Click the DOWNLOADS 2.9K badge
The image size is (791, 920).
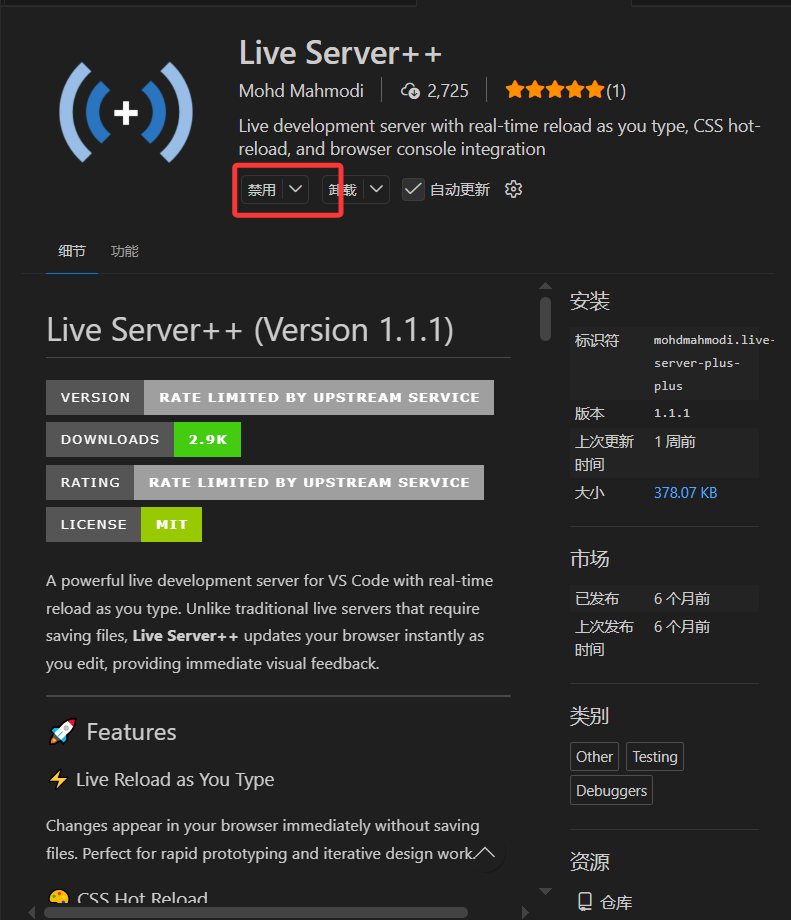point(143,440)
